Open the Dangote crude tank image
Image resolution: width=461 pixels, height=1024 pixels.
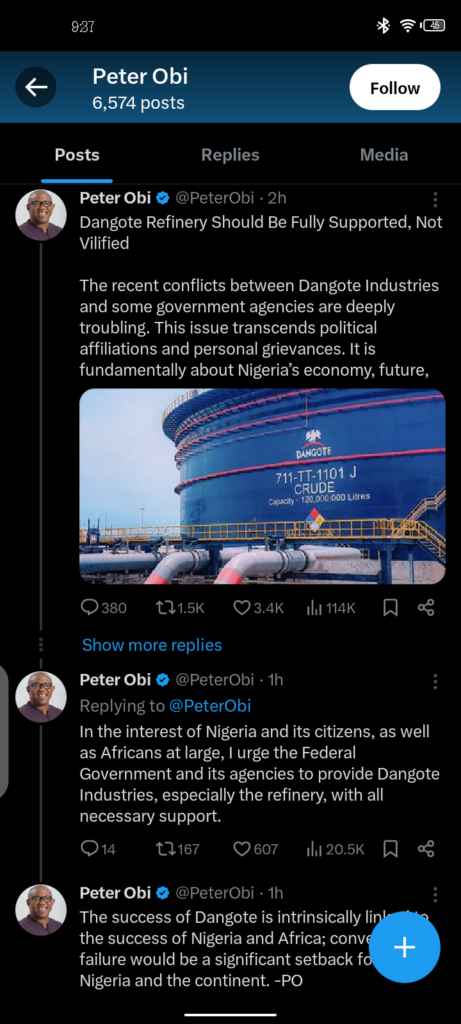tap(262, 487)
